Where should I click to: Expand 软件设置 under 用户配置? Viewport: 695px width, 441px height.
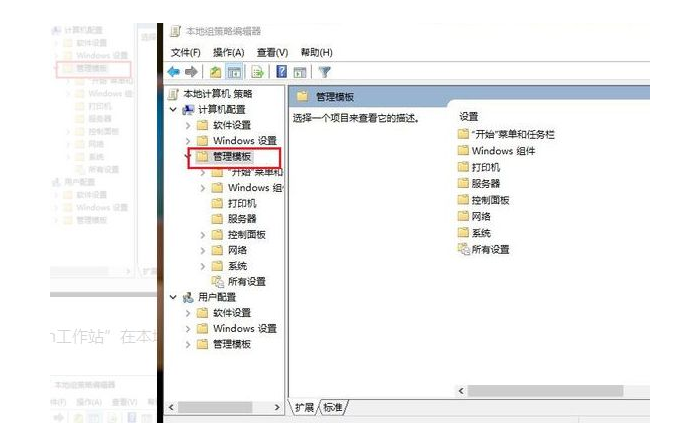[188, 313]
